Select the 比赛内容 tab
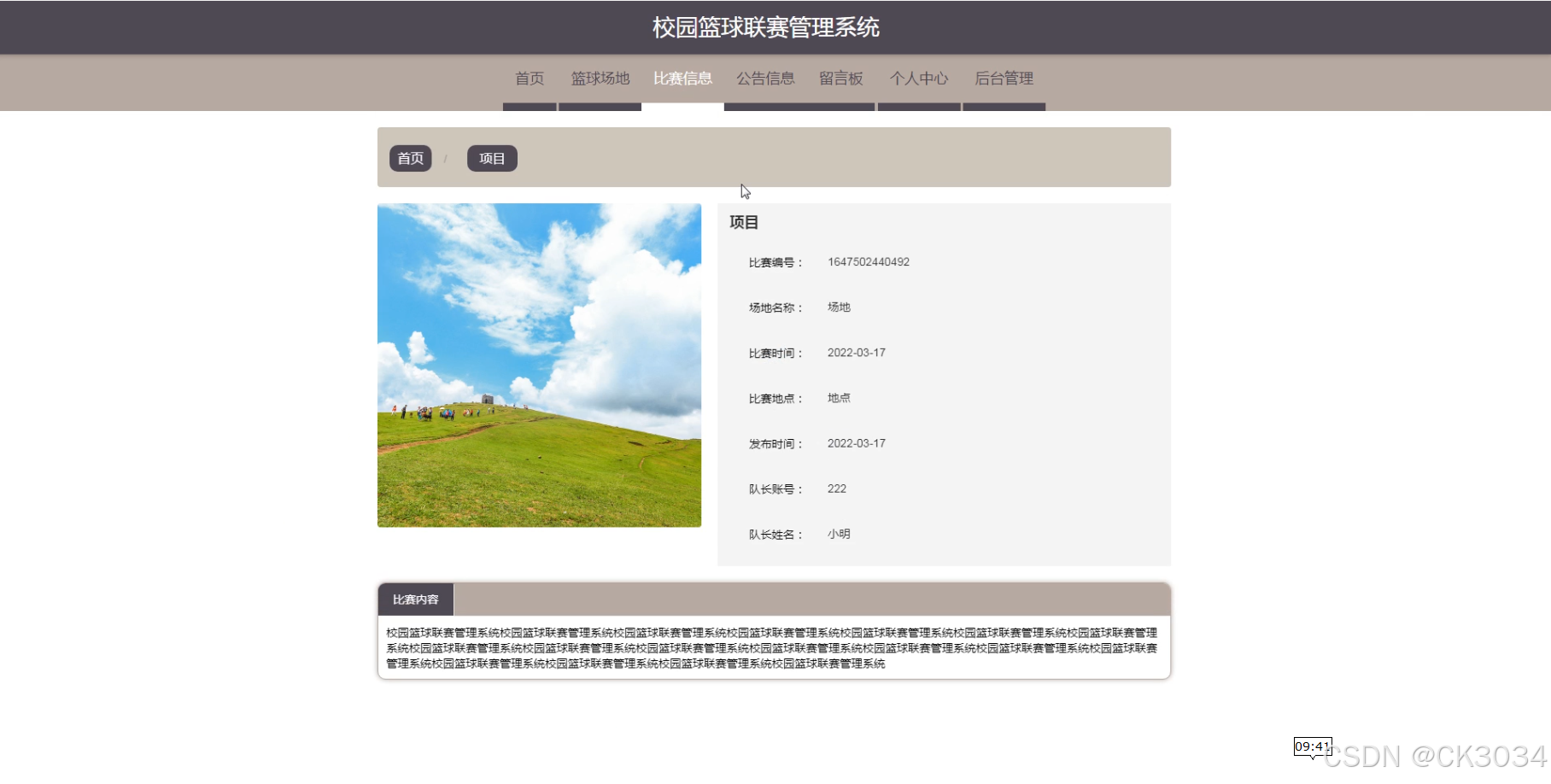This screenshot has width=1551, height=784. (416, 600)
